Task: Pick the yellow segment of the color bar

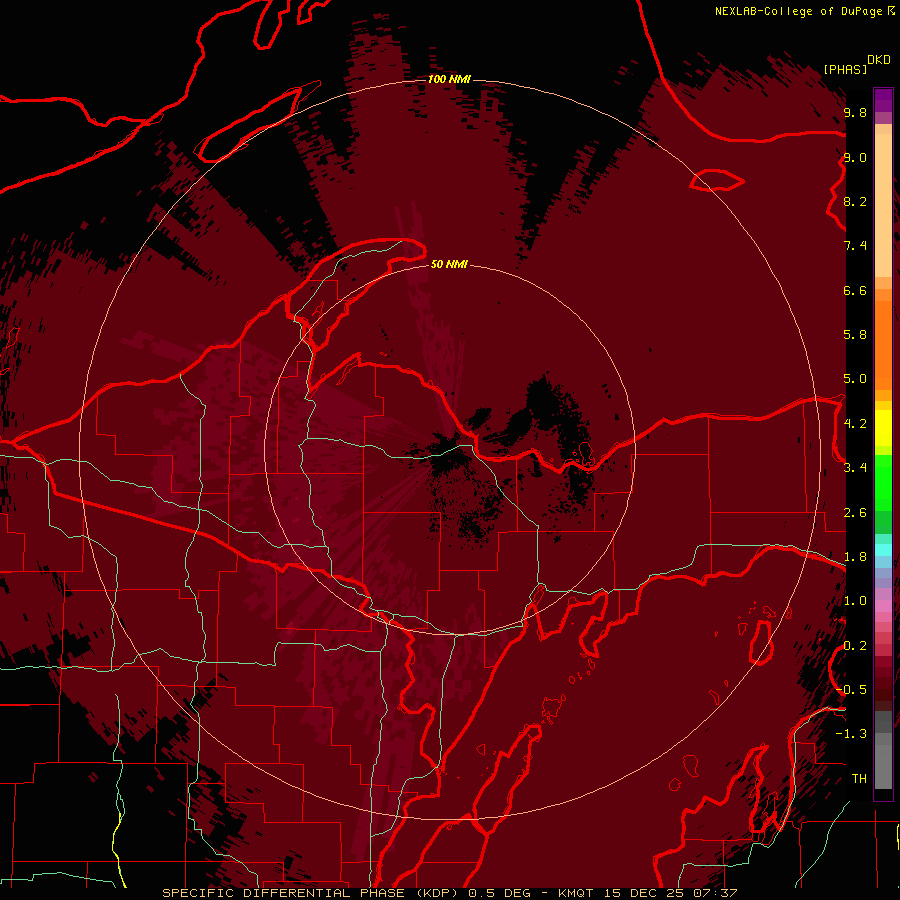Action: tap(883, 428)
